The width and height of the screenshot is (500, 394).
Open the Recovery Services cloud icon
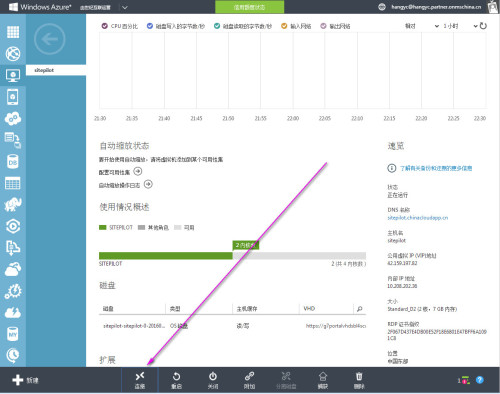(13, 269)
